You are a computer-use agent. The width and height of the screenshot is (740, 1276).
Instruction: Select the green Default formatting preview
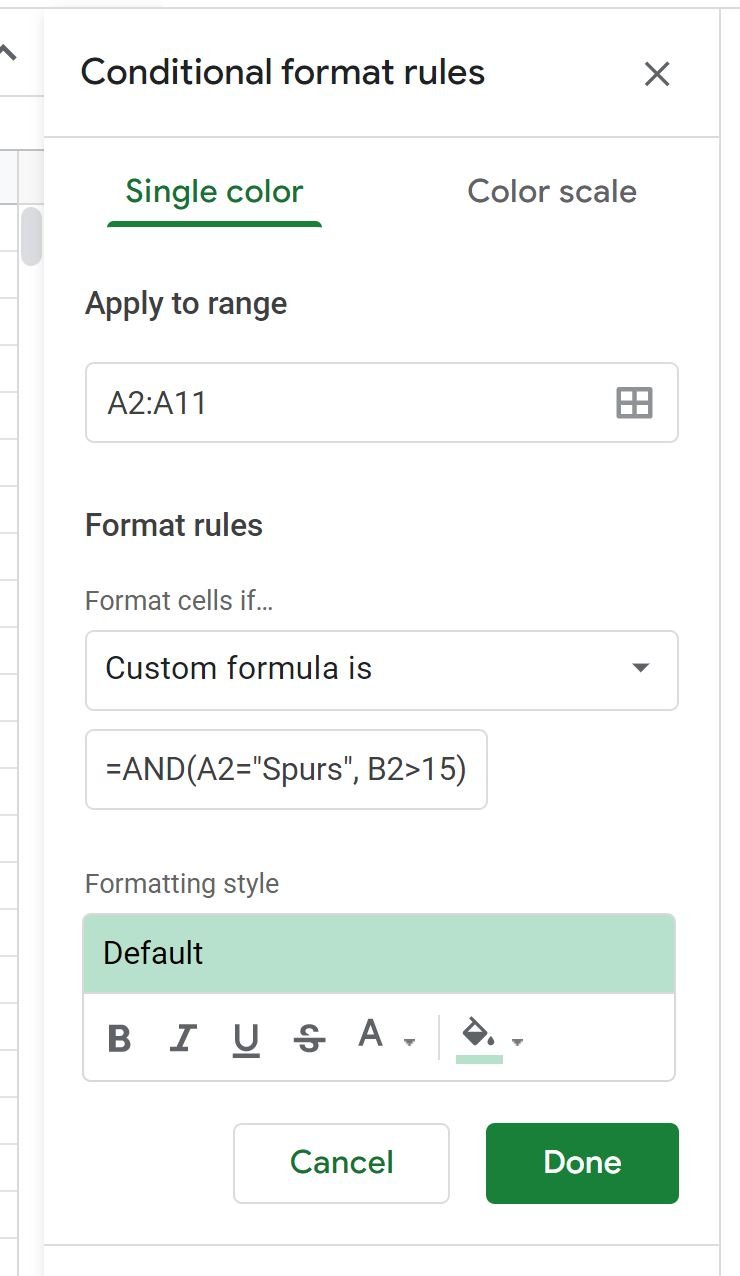tap(379, 954)
